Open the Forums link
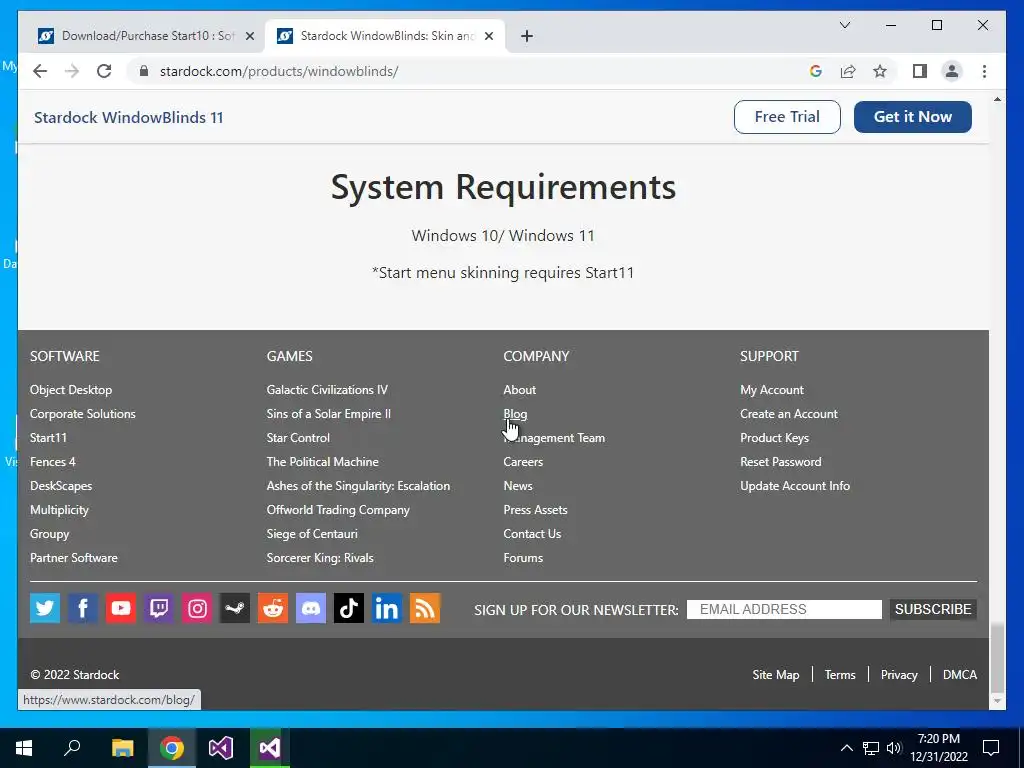The image size is (1024, 768). tap(523, 558)
